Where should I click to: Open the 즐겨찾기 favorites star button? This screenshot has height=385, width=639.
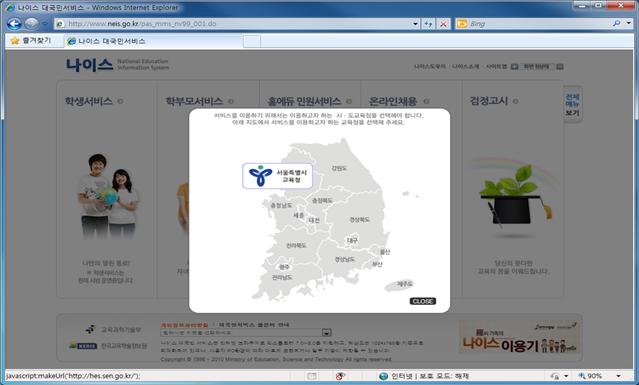point(31,41)
